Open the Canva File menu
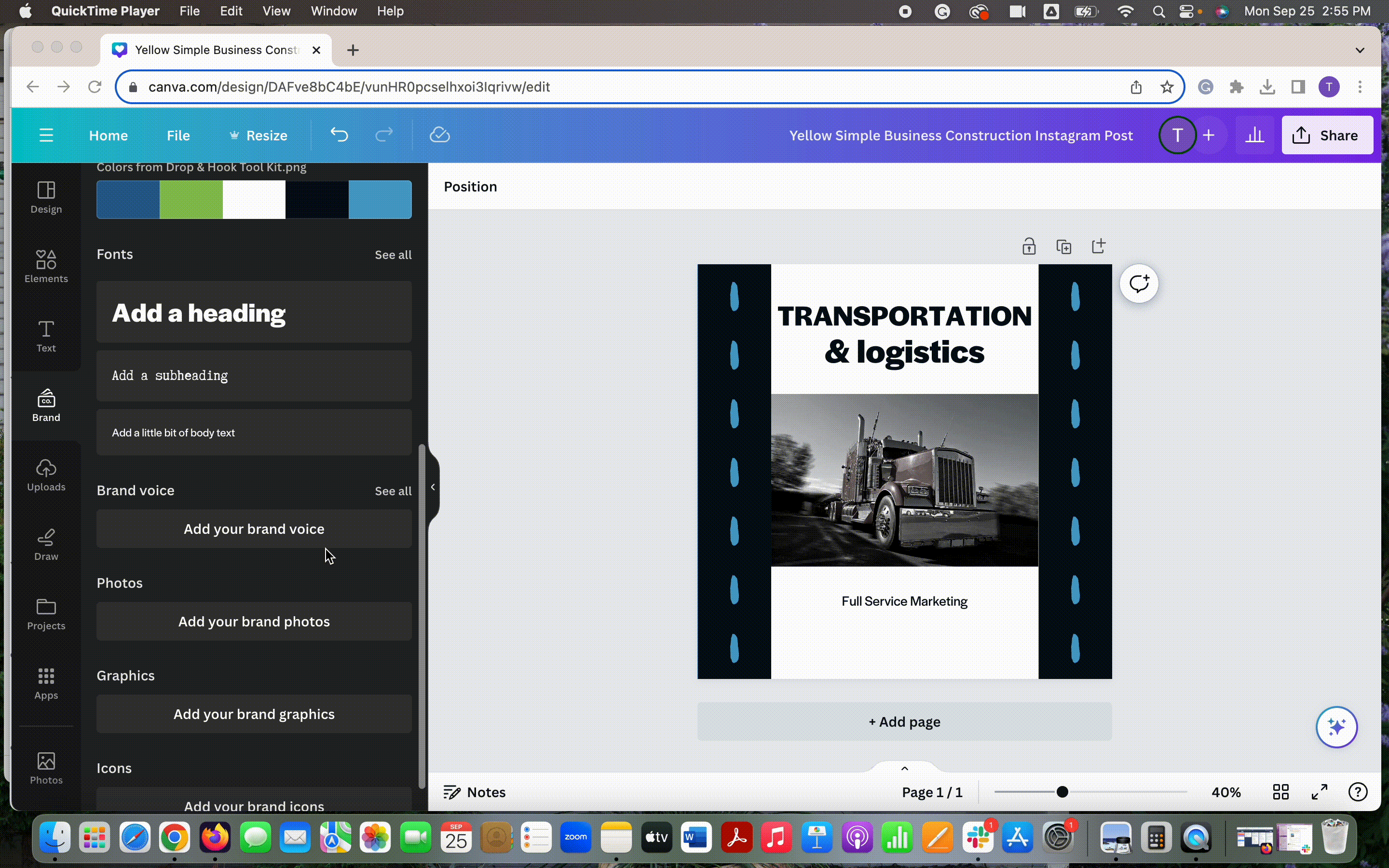The width and height of the screenshot is (1389, 868). 178,136
